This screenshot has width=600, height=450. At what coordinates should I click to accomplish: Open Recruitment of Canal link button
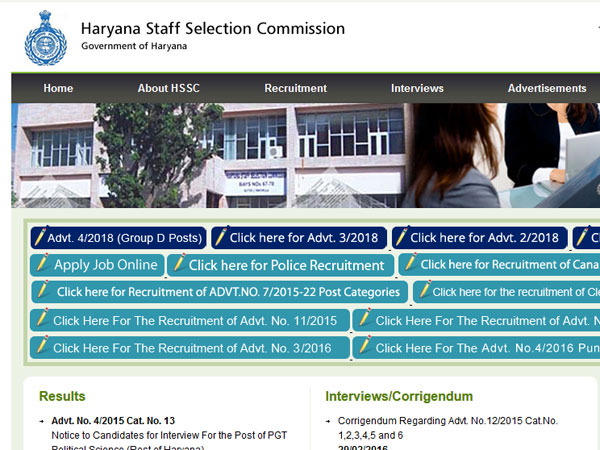(x=499, y=264)
